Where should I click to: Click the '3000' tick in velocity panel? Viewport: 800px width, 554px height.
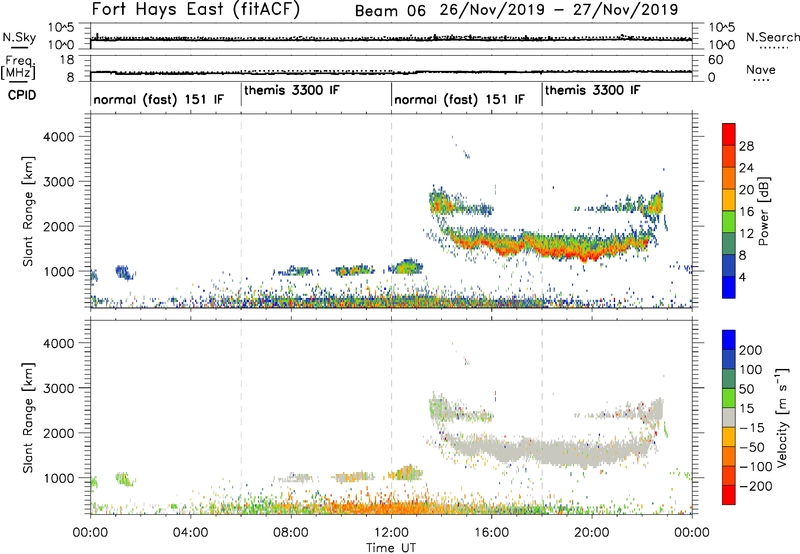pyautogui.click(x=58, y=388)
